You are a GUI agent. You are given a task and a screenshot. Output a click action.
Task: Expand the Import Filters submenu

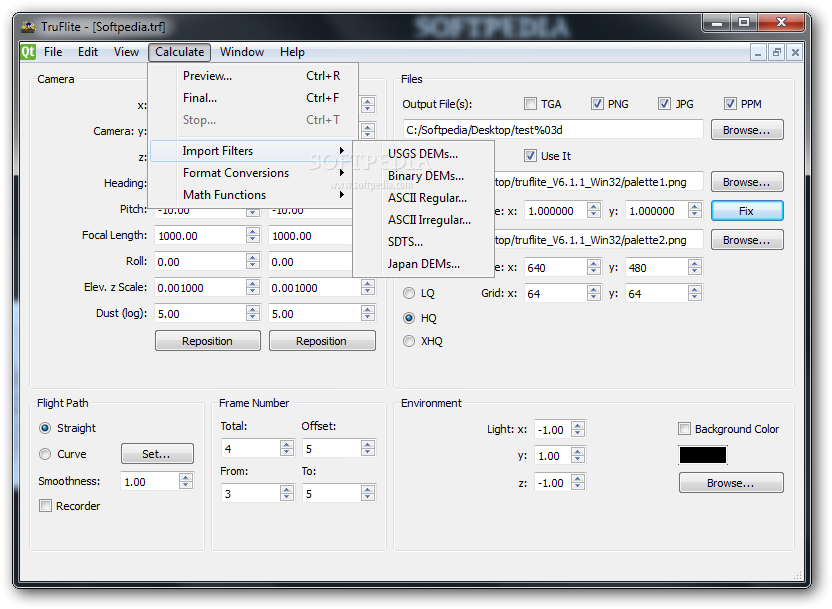pyautogui.click(x=251, y=151)
